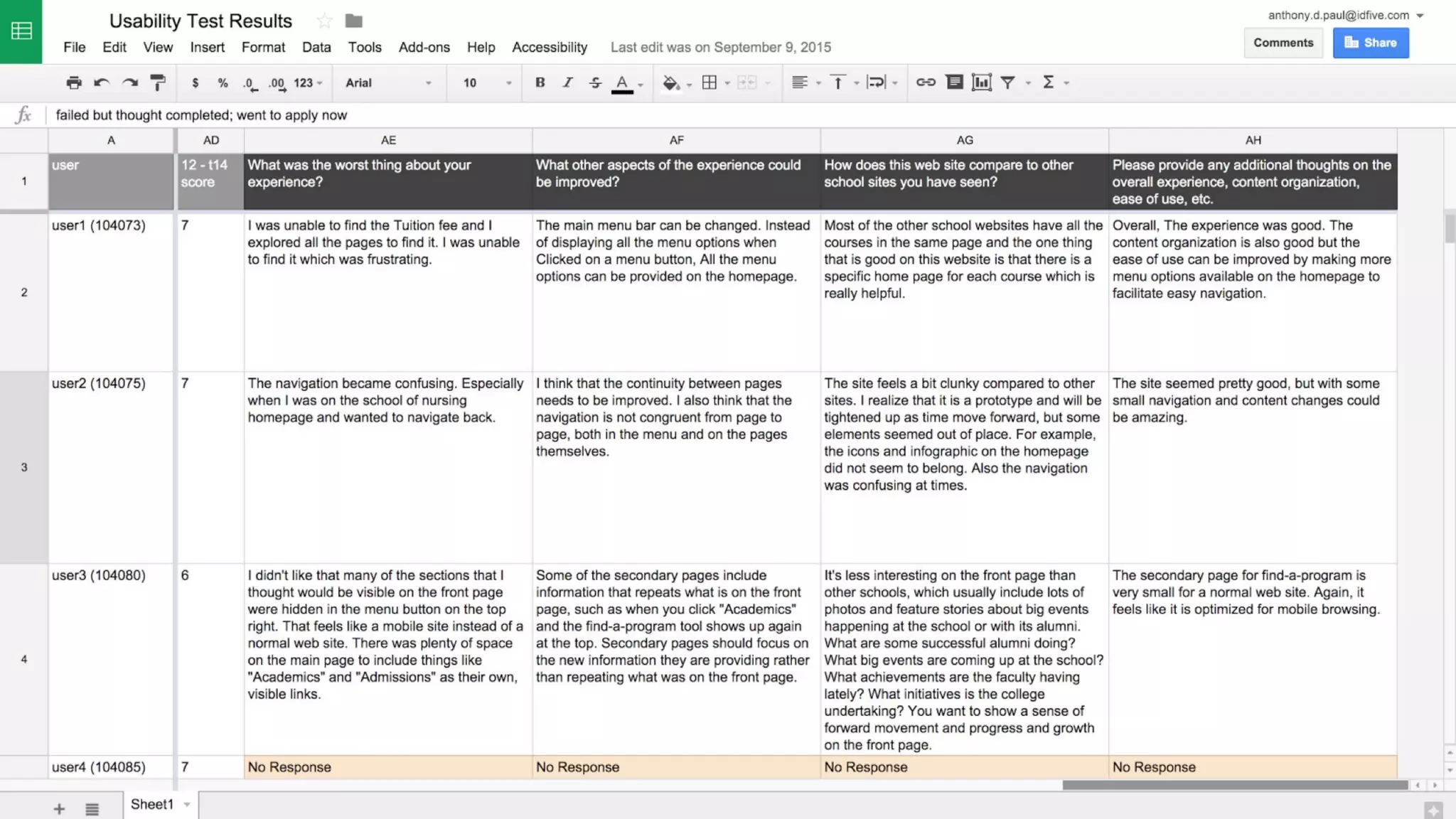The height and width of the screenshot is (819, 1456).
Task: Click the filter funnel icon
Action: 1007,82
